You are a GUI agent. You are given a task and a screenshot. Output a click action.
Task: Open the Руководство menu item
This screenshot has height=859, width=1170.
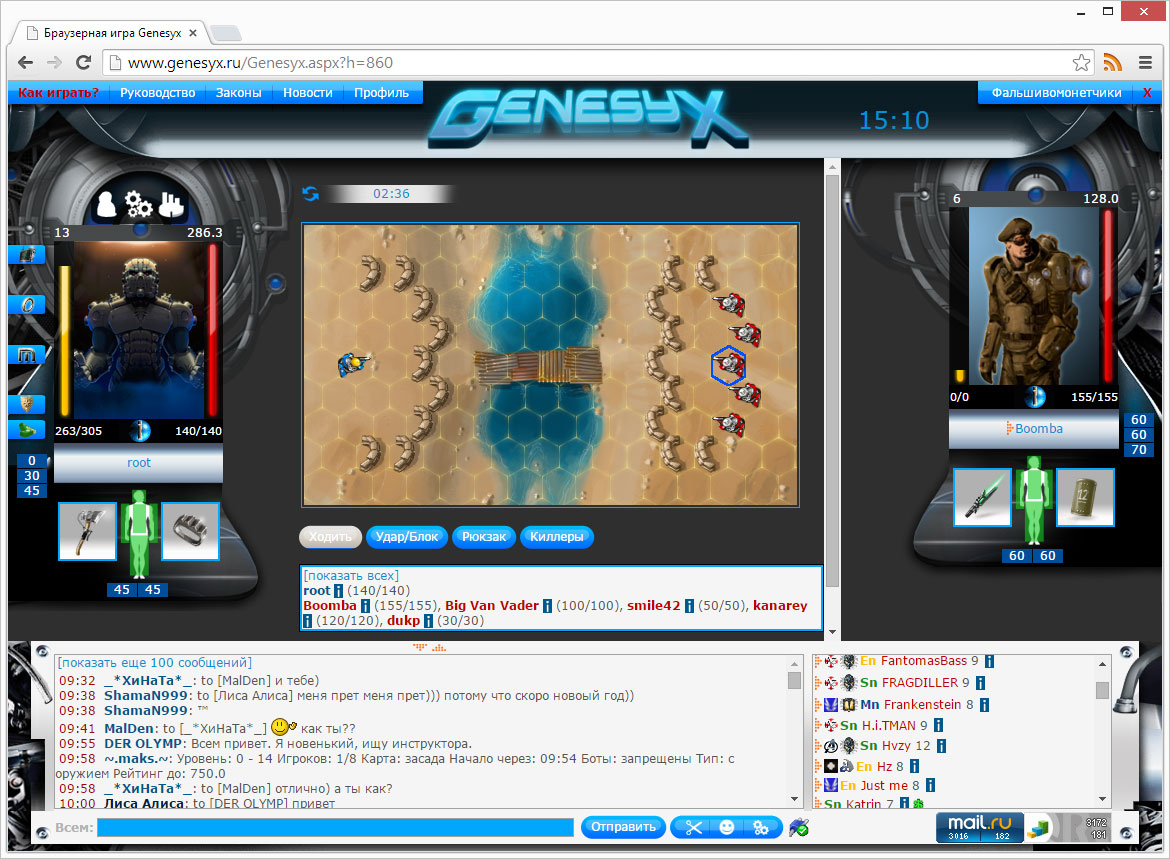(x=157, y=93)
